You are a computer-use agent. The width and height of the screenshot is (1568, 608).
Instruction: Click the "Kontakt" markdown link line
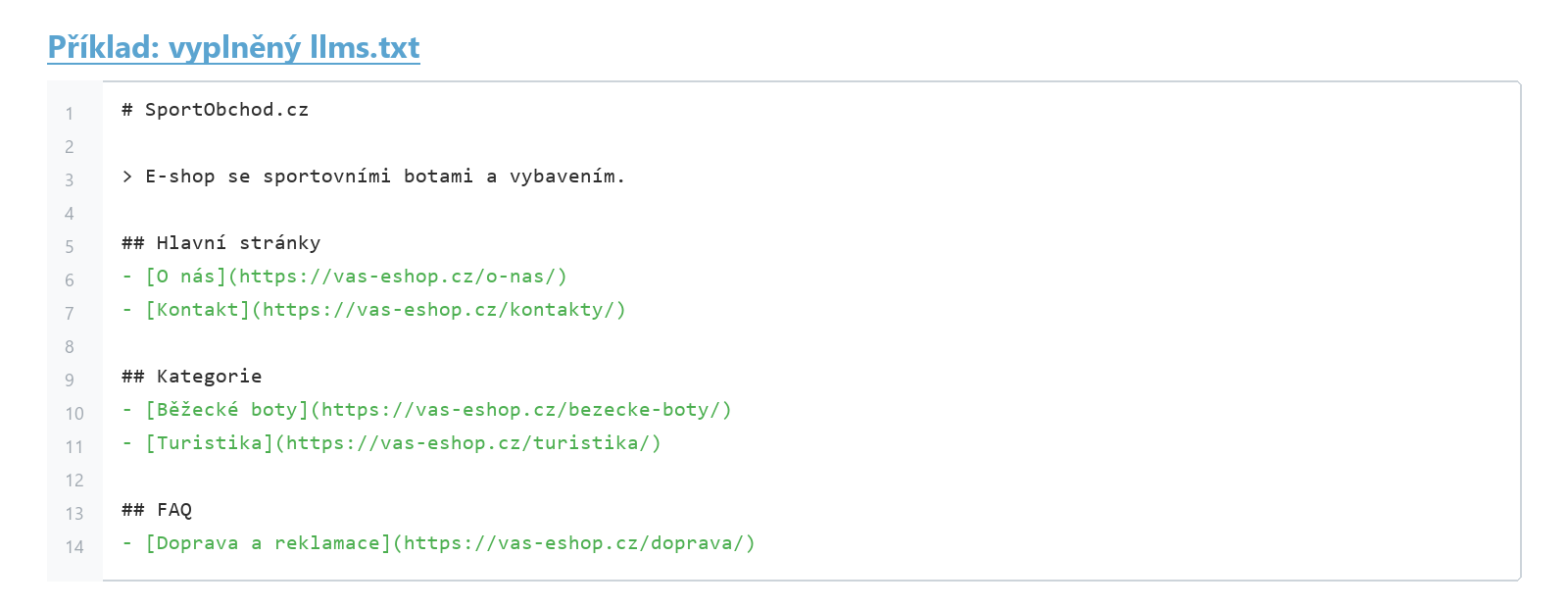click(x=373, y=310)
